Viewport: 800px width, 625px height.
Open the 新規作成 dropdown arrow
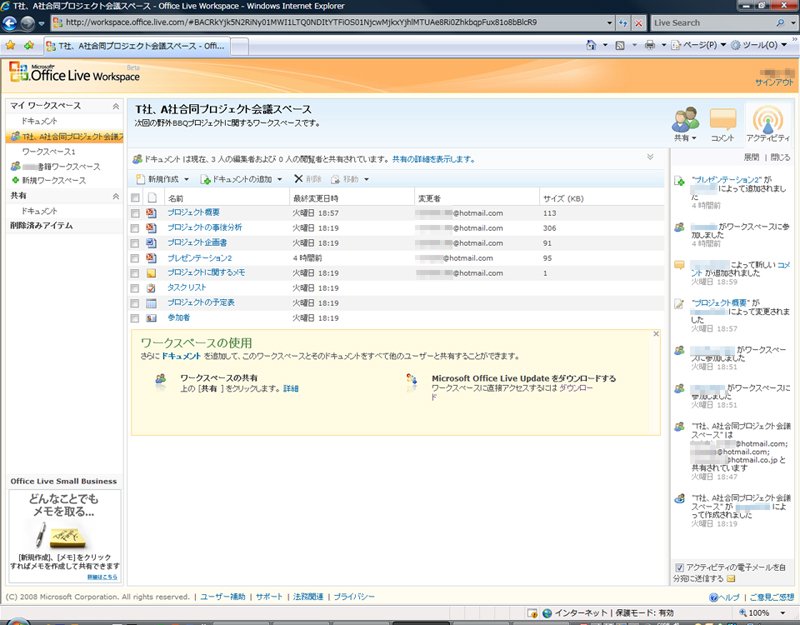click(x=186, y=179)
